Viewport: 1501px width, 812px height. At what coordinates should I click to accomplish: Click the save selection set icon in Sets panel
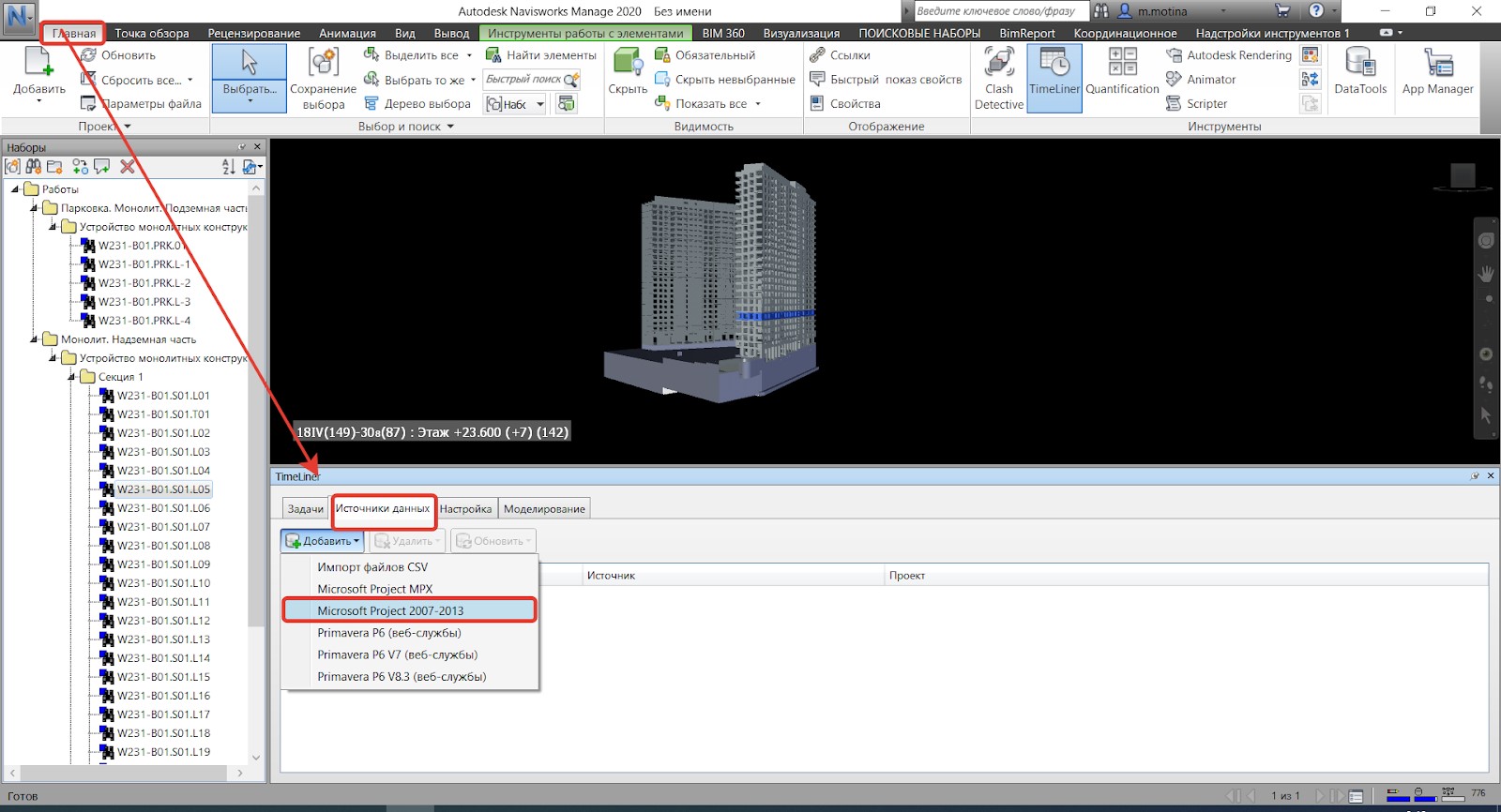[x=12, y=167]
